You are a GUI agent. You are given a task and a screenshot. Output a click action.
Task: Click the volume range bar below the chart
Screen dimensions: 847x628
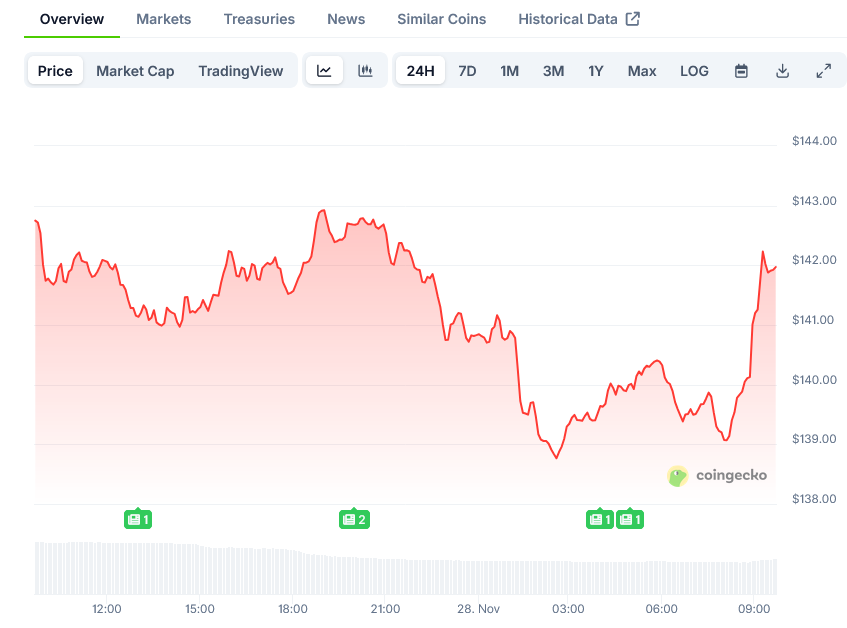405,568
